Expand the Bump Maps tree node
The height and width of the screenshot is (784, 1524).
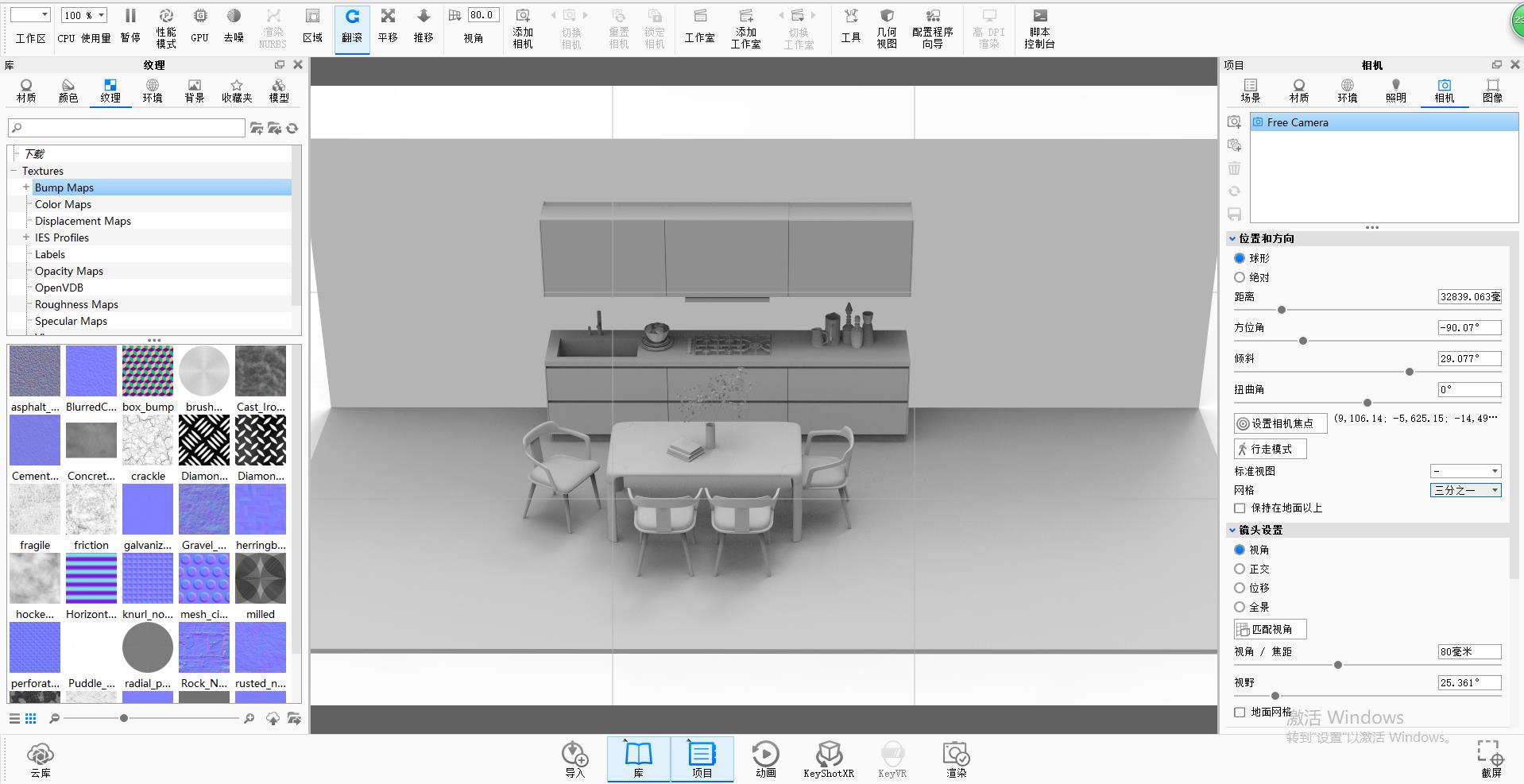click(x=25, y=187)
